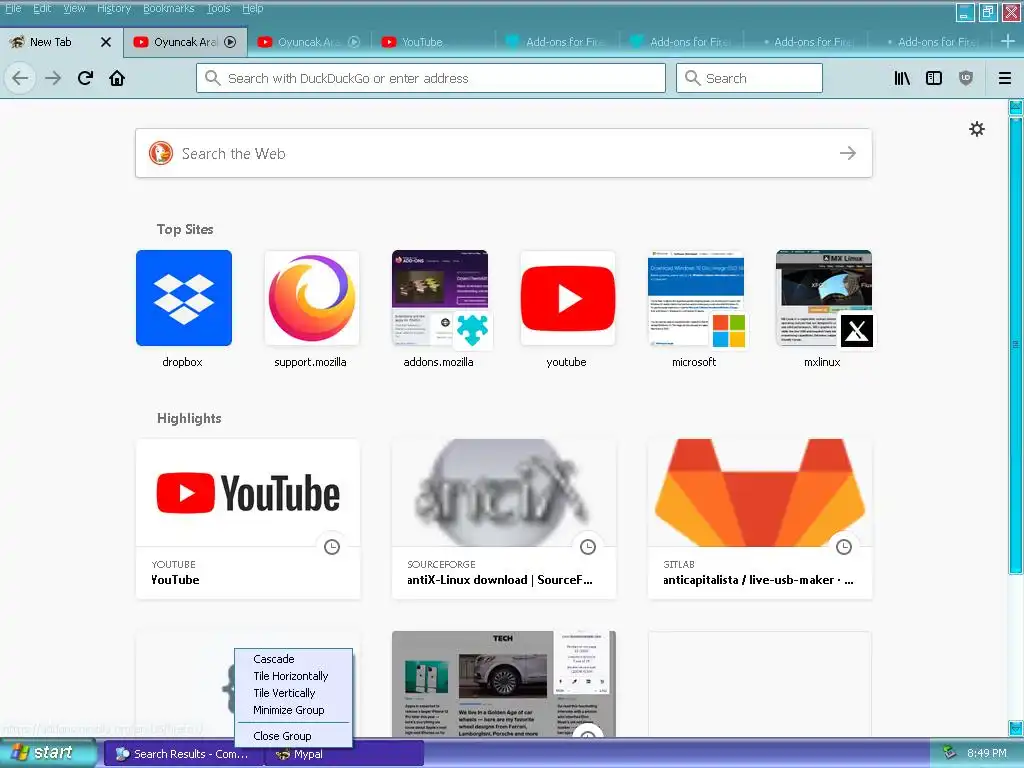Mute the second Oyuncak tab audio icon

coord(354,42)
